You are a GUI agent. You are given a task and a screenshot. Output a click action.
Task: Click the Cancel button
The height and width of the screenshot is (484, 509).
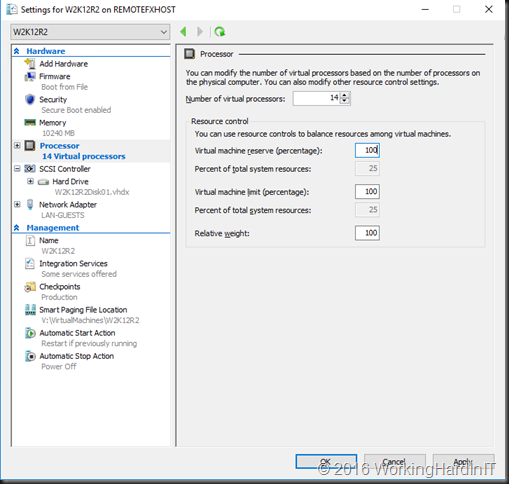click(395, 462)
